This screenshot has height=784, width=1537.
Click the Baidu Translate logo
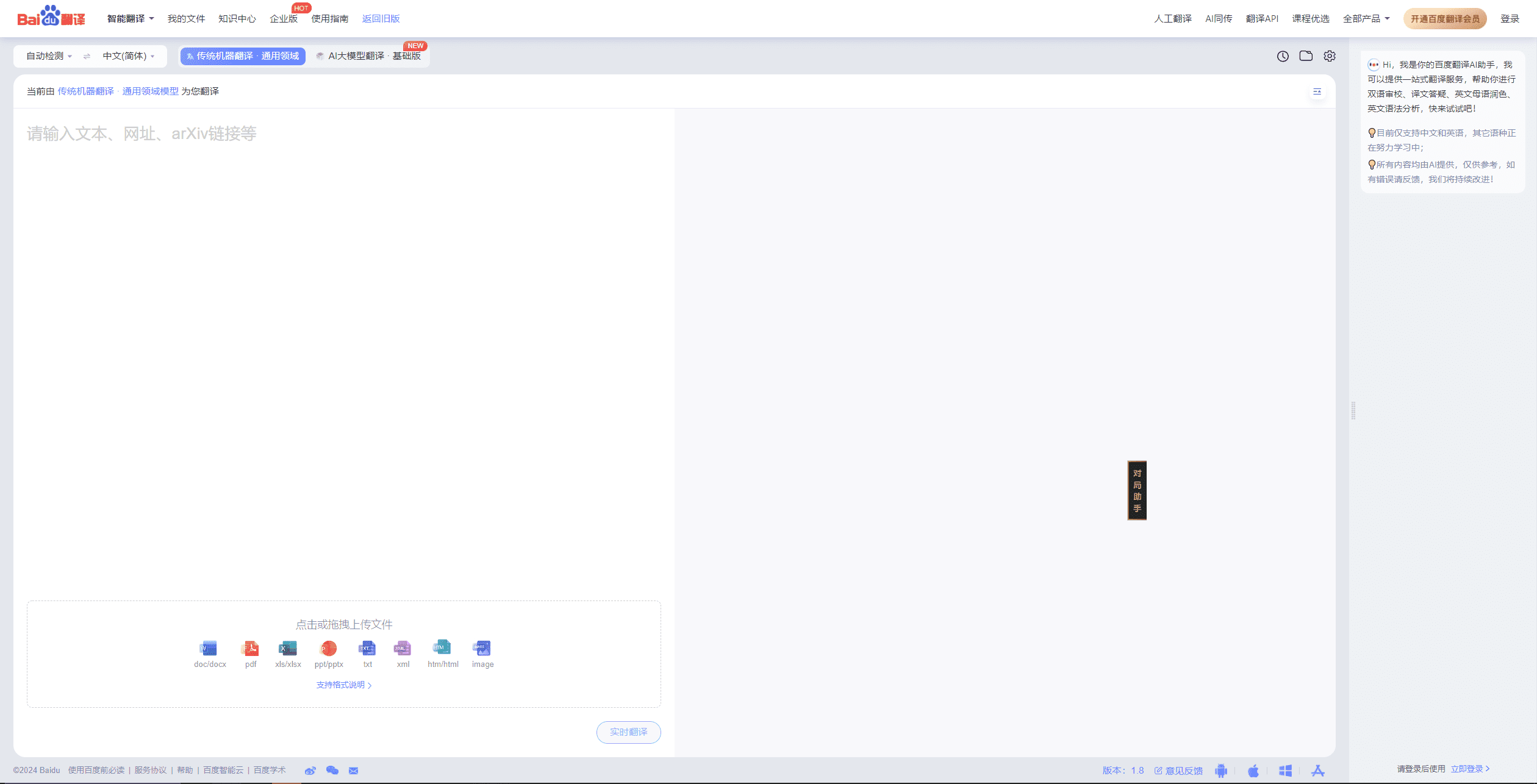[51, 16]
